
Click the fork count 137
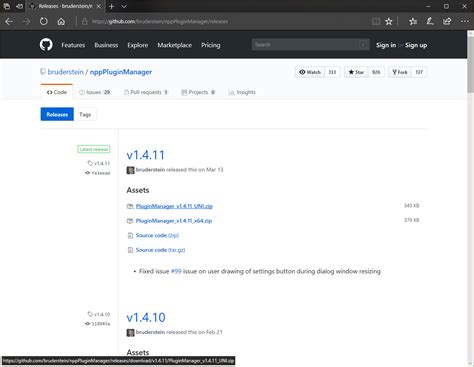[x=419, y=72]
